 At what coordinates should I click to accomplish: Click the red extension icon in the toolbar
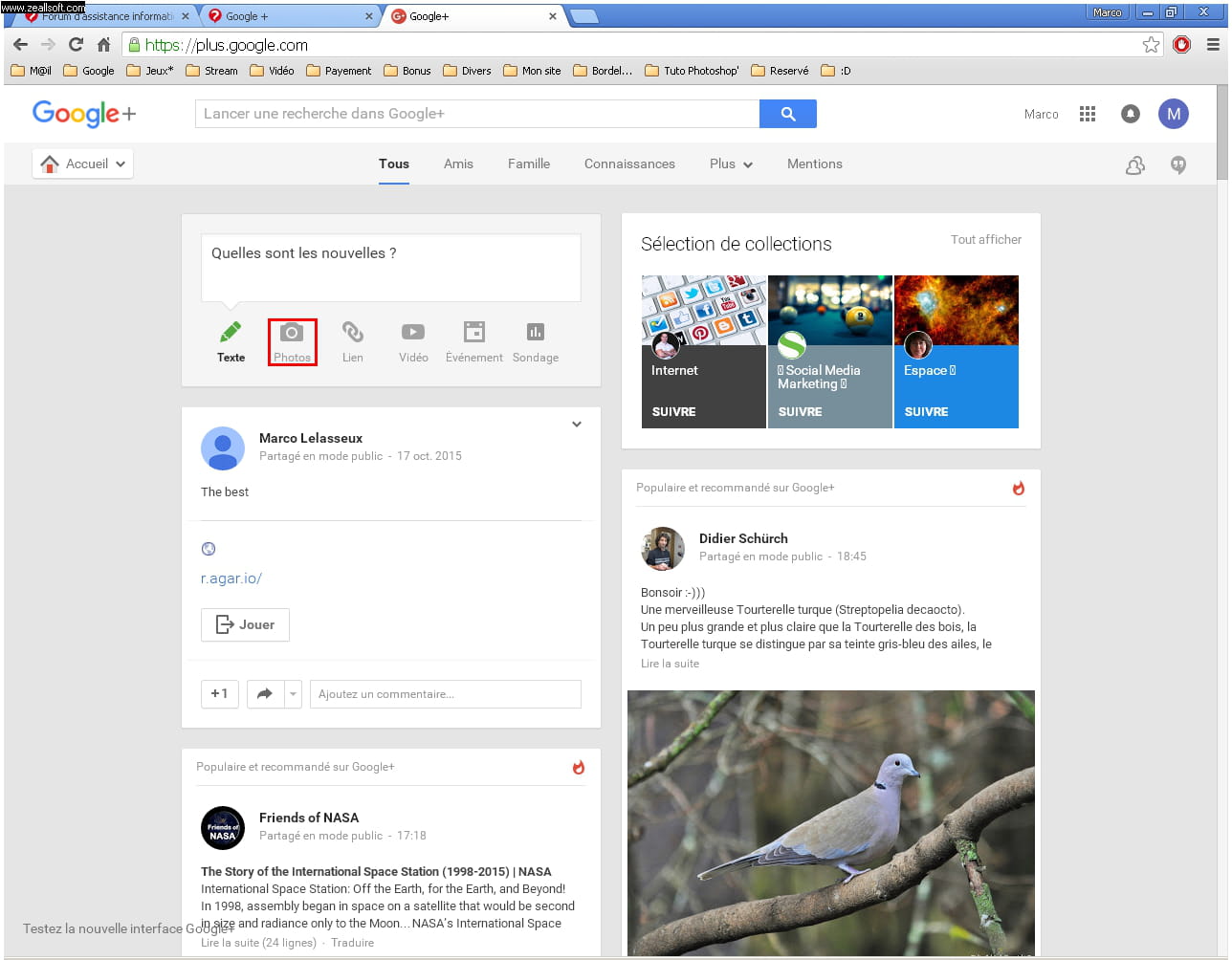(x=1182, y=45)
